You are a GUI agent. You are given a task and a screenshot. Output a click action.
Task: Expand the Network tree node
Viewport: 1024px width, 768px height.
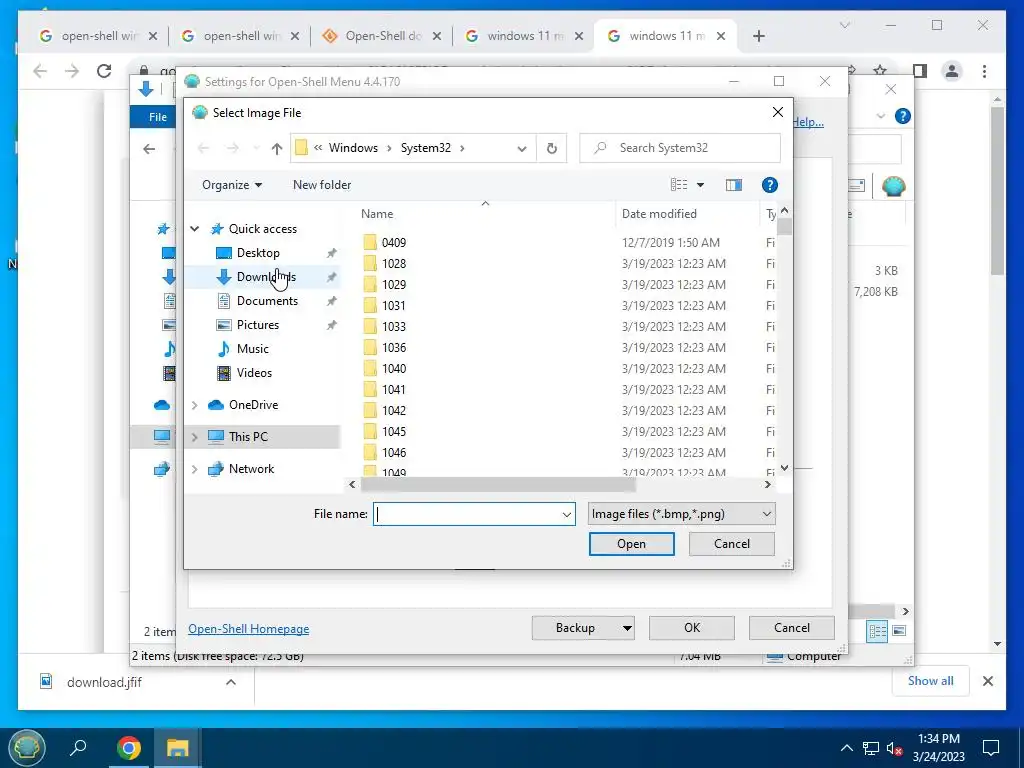click(x=195, y=469)
